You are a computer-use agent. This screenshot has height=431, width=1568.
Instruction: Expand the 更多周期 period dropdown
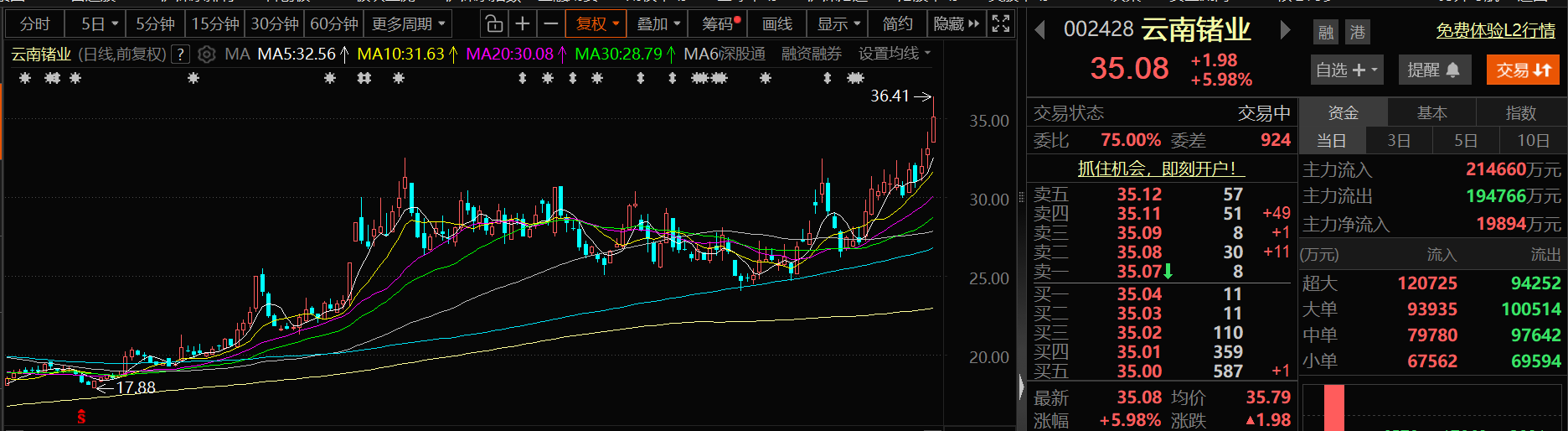[409, 24]
